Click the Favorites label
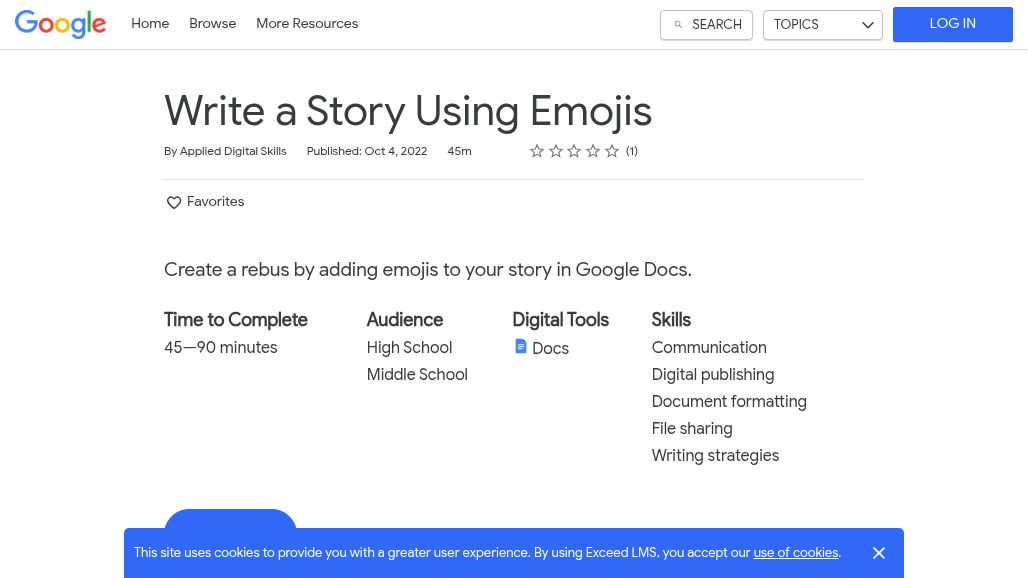The width and height of the screenshot is (1028, 578). [215, 202]
